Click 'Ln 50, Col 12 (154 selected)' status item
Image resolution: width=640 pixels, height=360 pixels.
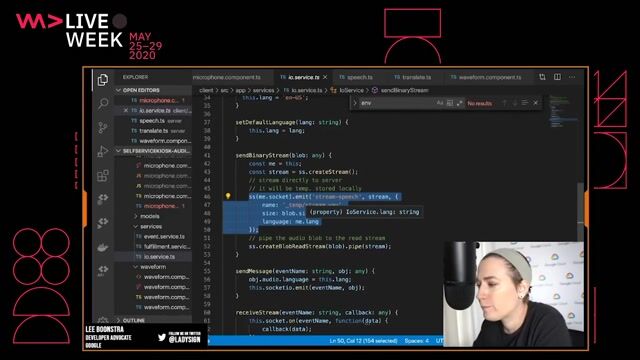pos(363,340)
